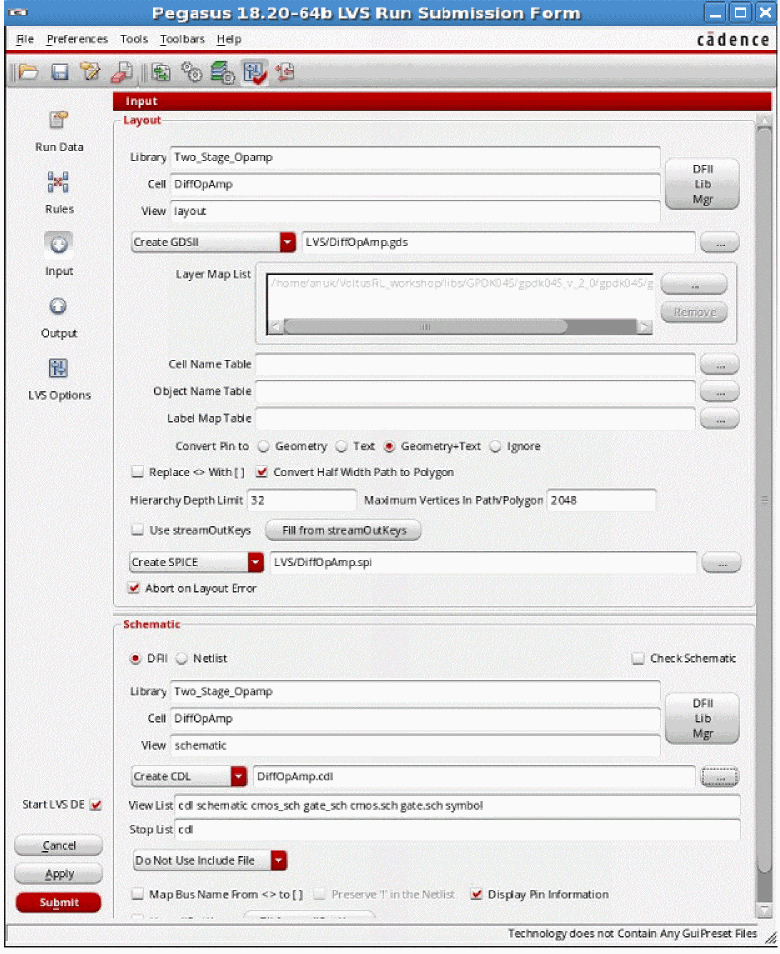Screen dimensions: 780x954
Task: Toggle Convert Half Width Path to Polygon
Action: click(262, 472)
